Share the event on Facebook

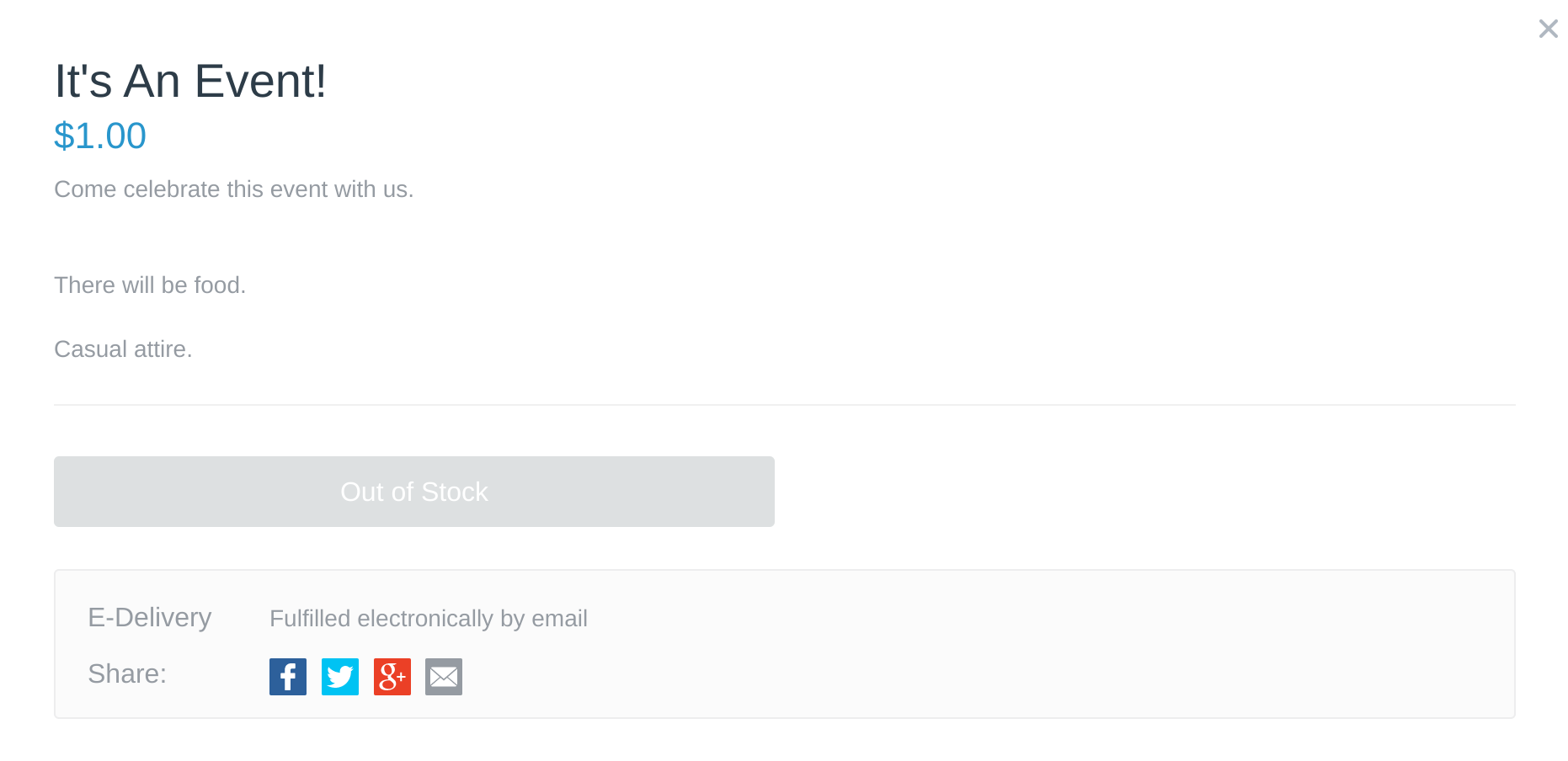click(x=287, y=677)
